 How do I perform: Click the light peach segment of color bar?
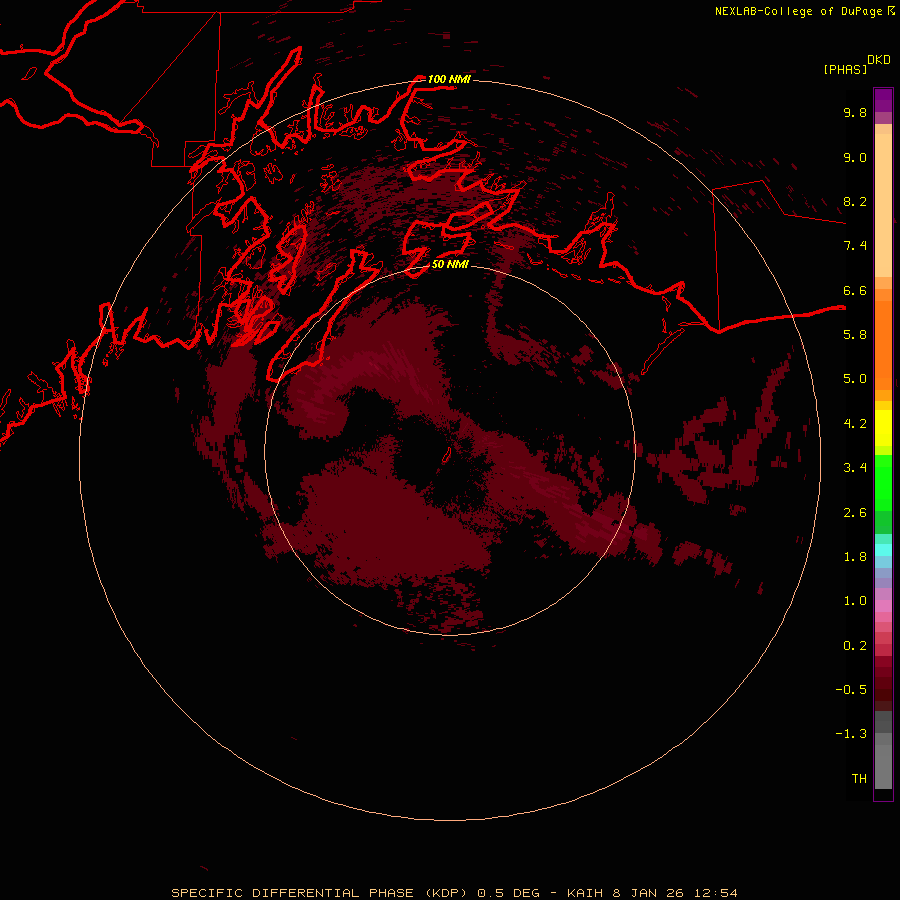coord(883,205)
